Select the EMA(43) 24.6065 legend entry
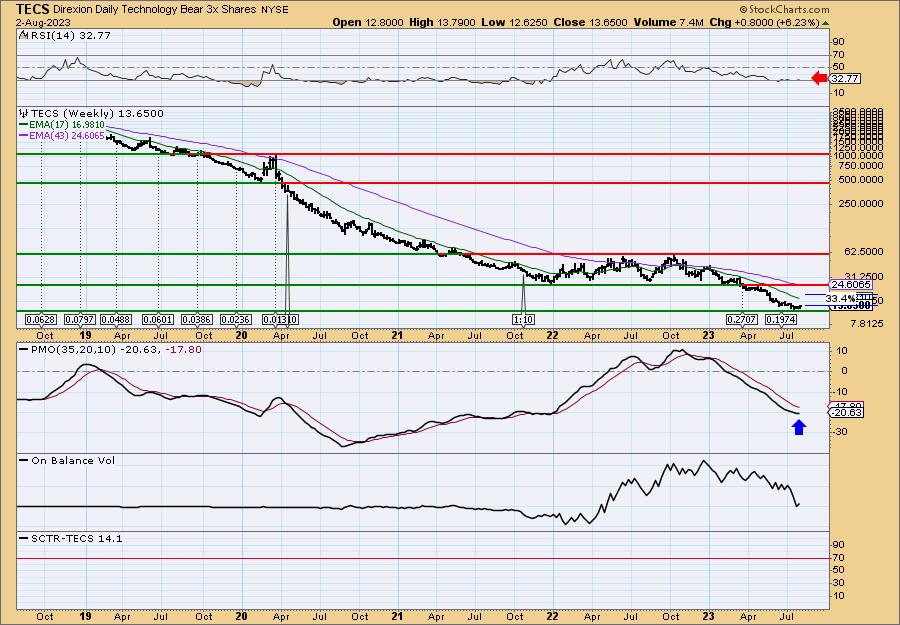This screenshot has width=900, height=625. coord(62,135)
